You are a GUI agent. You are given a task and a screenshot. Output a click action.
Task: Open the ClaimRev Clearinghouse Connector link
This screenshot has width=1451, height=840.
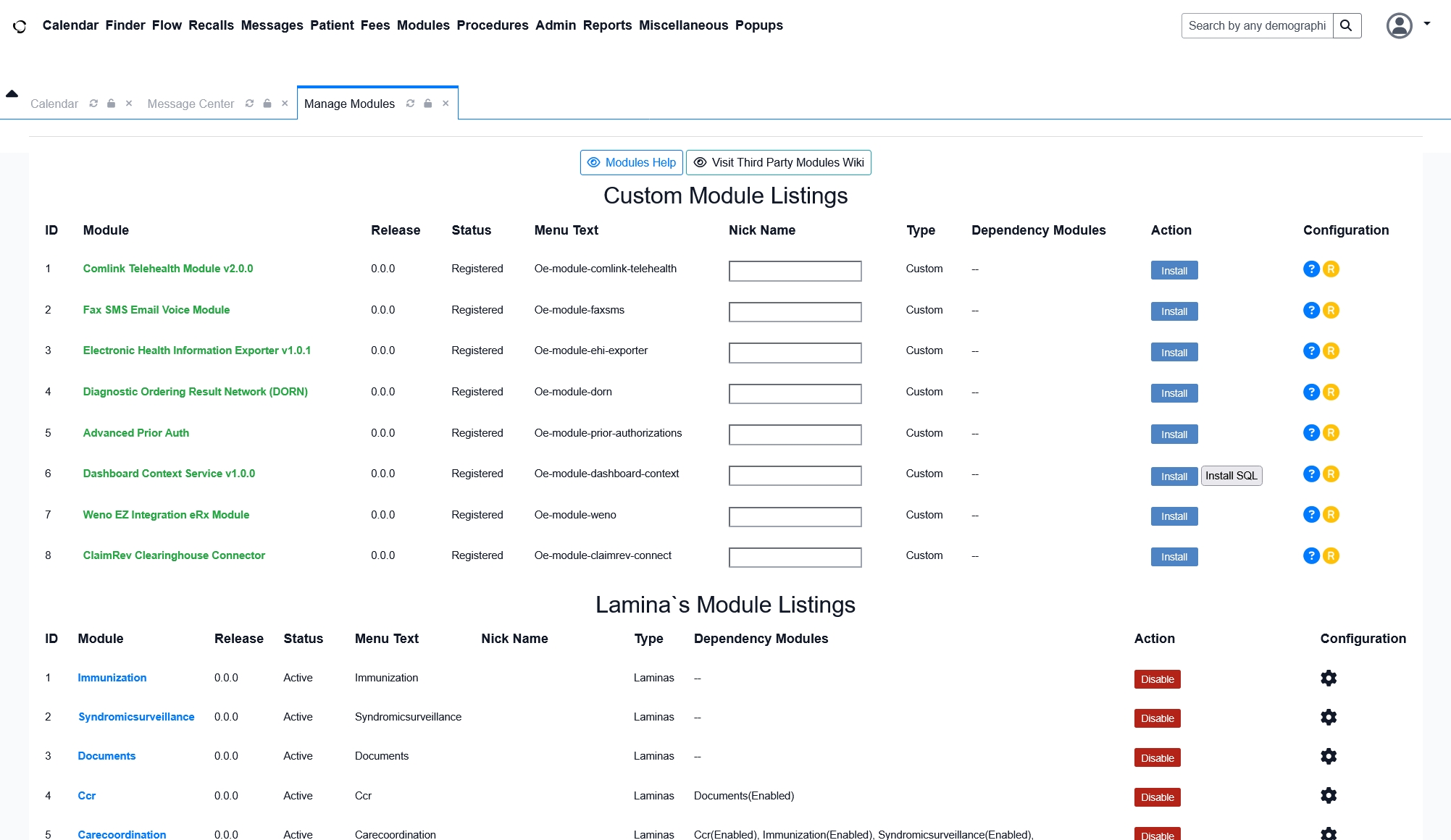tap(174, 555)
